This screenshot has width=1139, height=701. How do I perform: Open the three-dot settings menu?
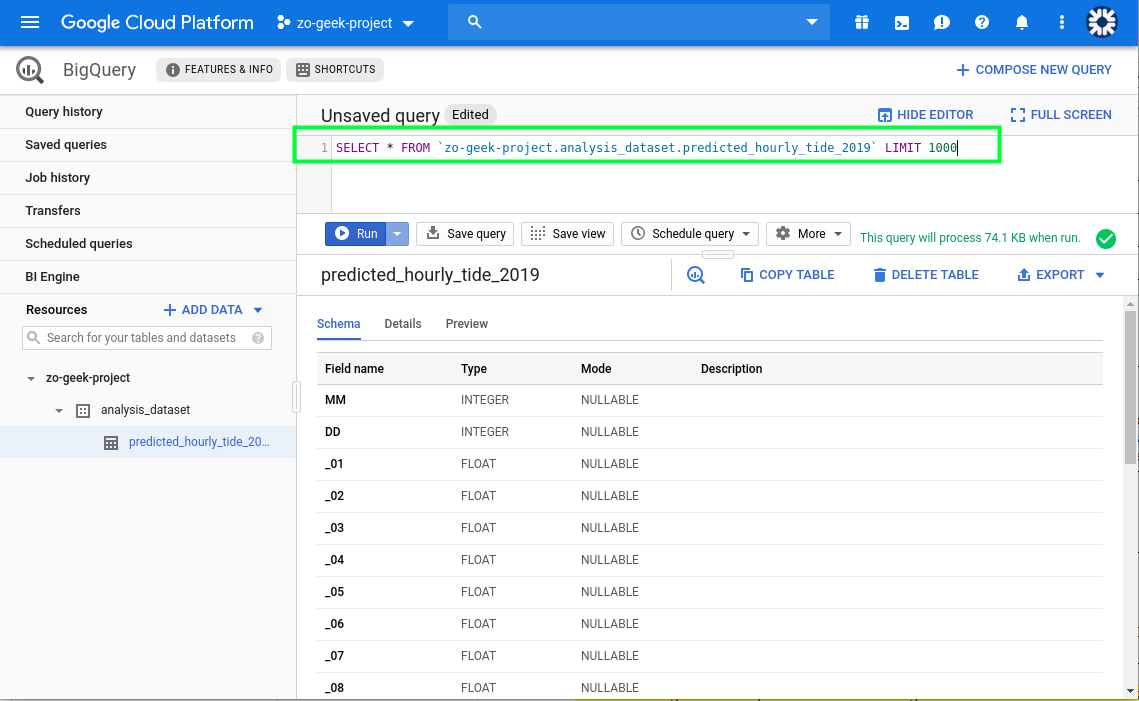click(1061, 22)
